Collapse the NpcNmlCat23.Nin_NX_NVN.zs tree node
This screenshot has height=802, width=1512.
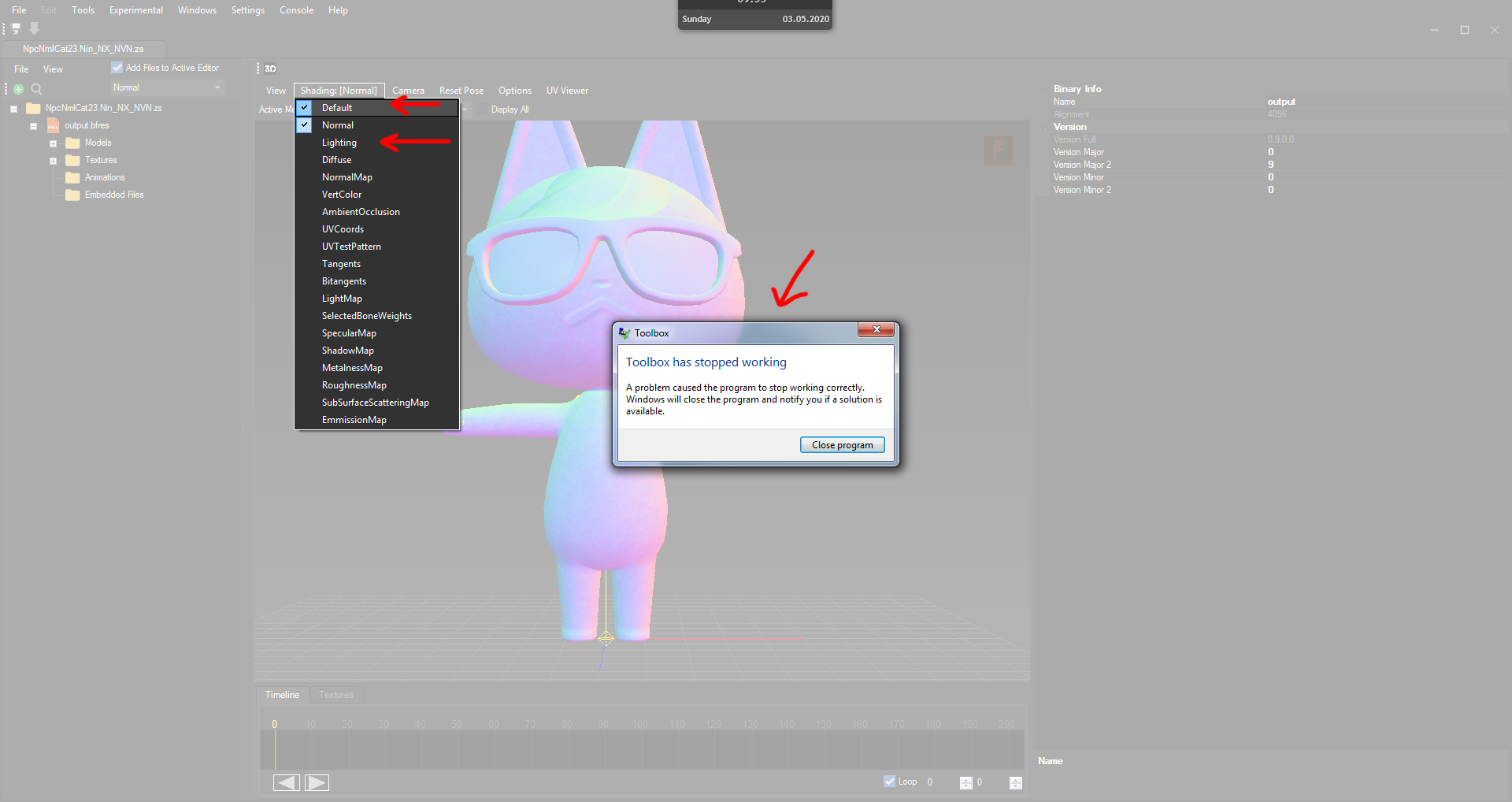(x=14, y=109)
